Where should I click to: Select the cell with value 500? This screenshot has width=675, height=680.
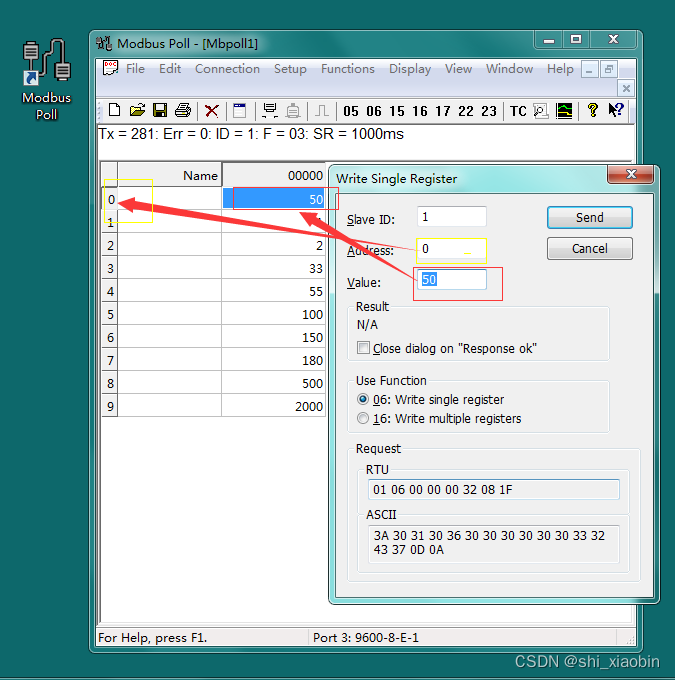click(x=273, y=383)
